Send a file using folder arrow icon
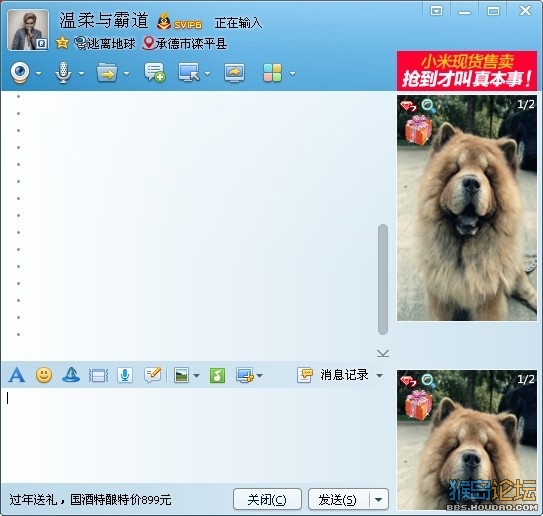Viewport: 543px width, 516px height. coord(107,73)
